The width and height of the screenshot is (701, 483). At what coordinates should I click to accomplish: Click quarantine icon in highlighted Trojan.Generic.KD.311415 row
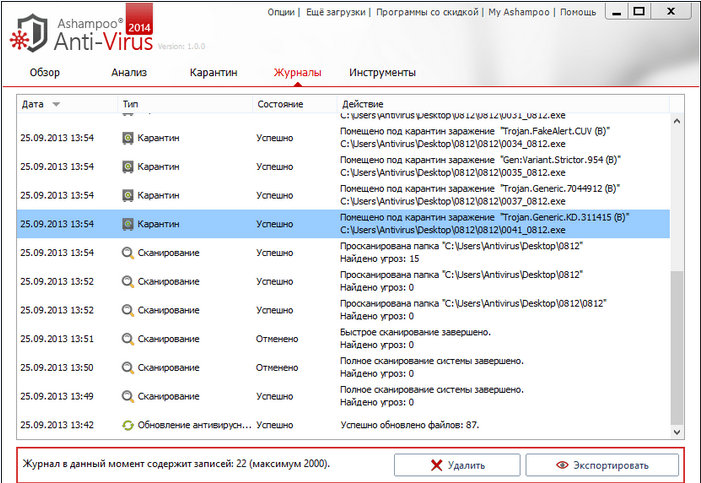[128, 224]
